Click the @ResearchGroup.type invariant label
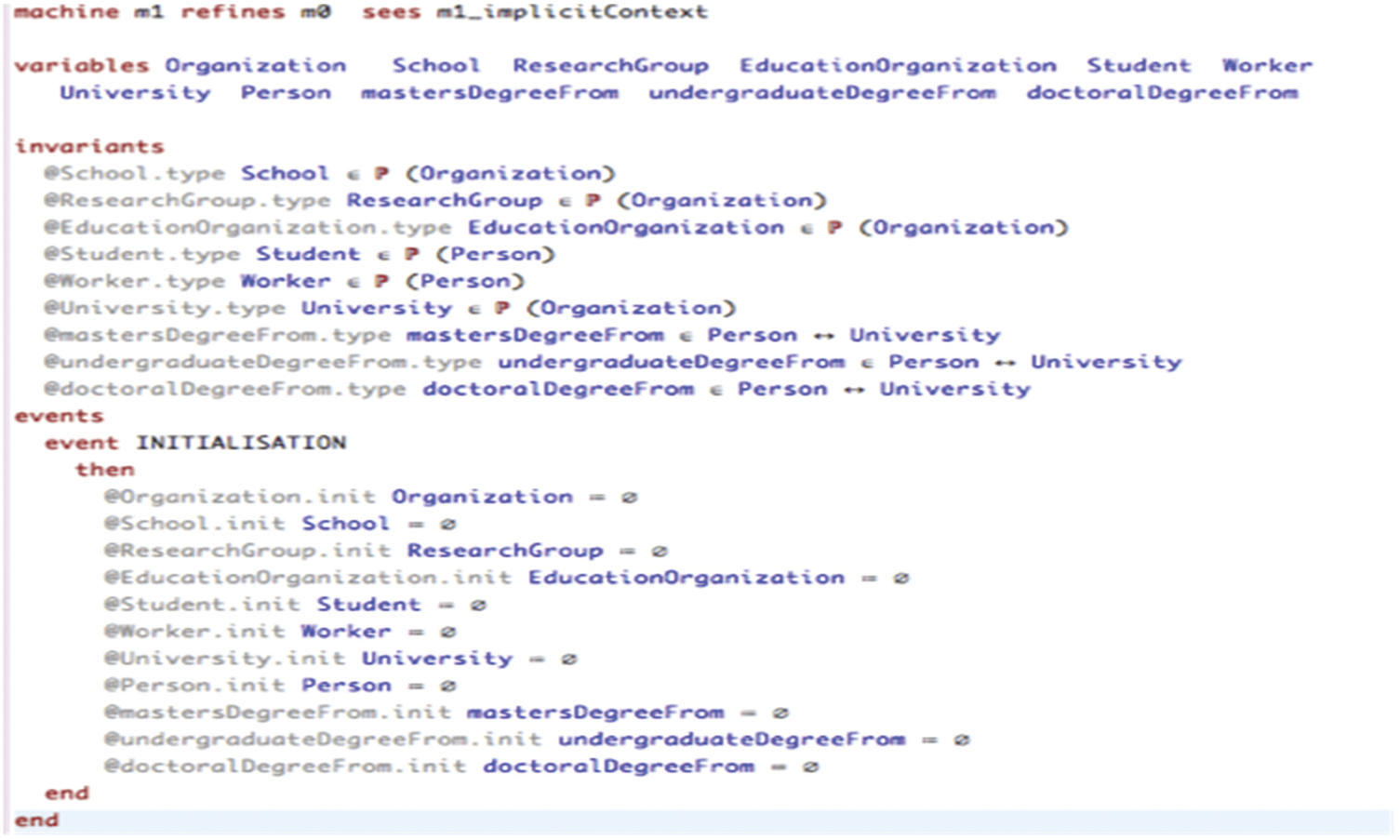The width and height of the screenshot is (1400, 840). point(187,201)
